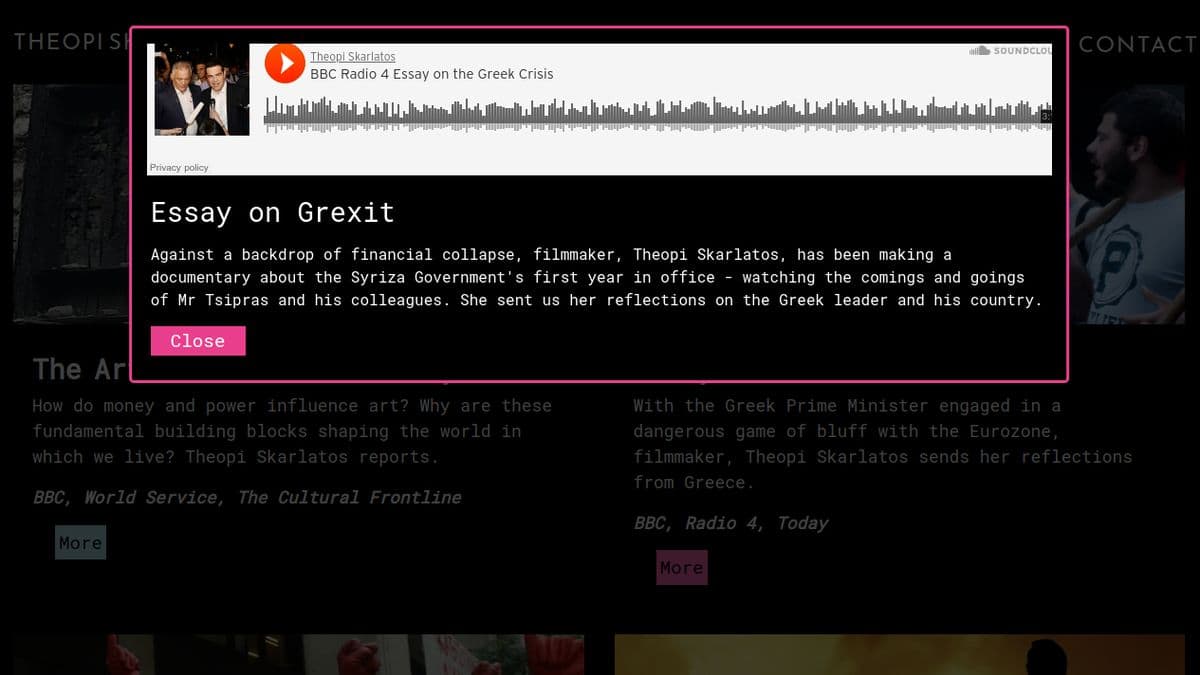
Task: Open the Privacy policy link
Action: point(179,168)
